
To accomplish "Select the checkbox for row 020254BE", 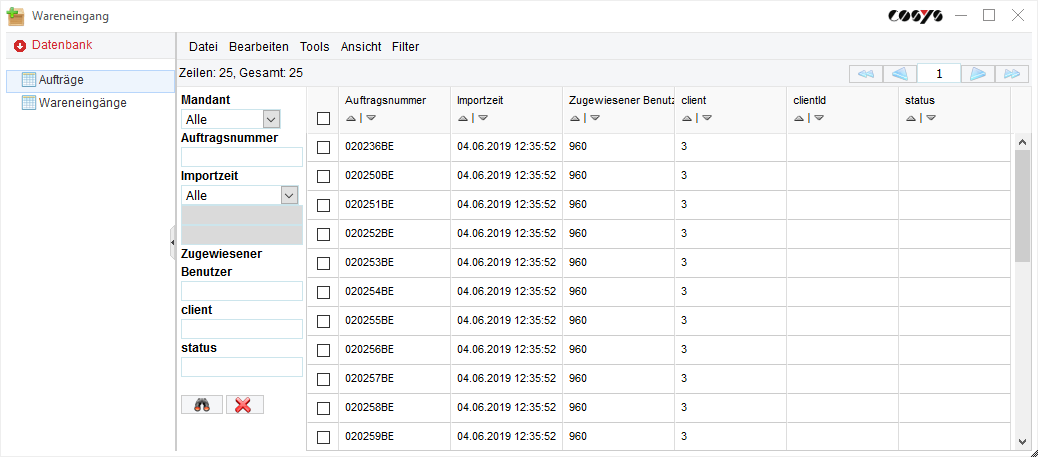I will pos(323,292).
